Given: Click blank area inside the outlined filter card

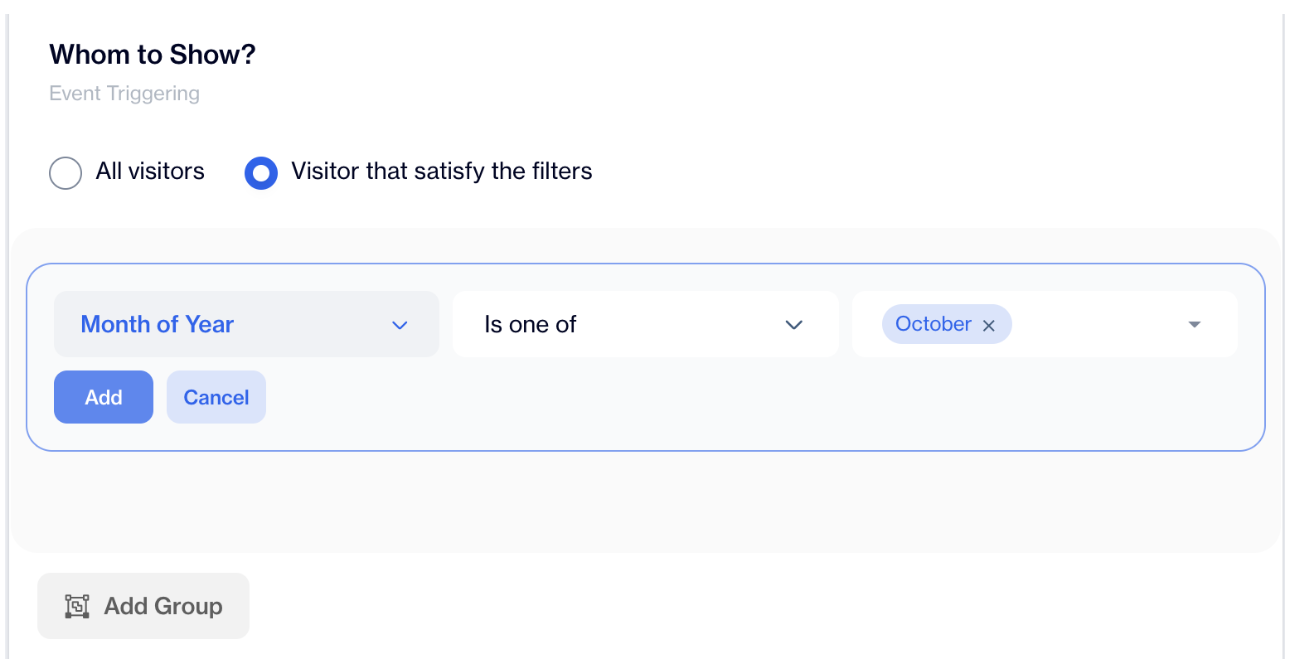Looking at the screenshot, I should (760, 400).
